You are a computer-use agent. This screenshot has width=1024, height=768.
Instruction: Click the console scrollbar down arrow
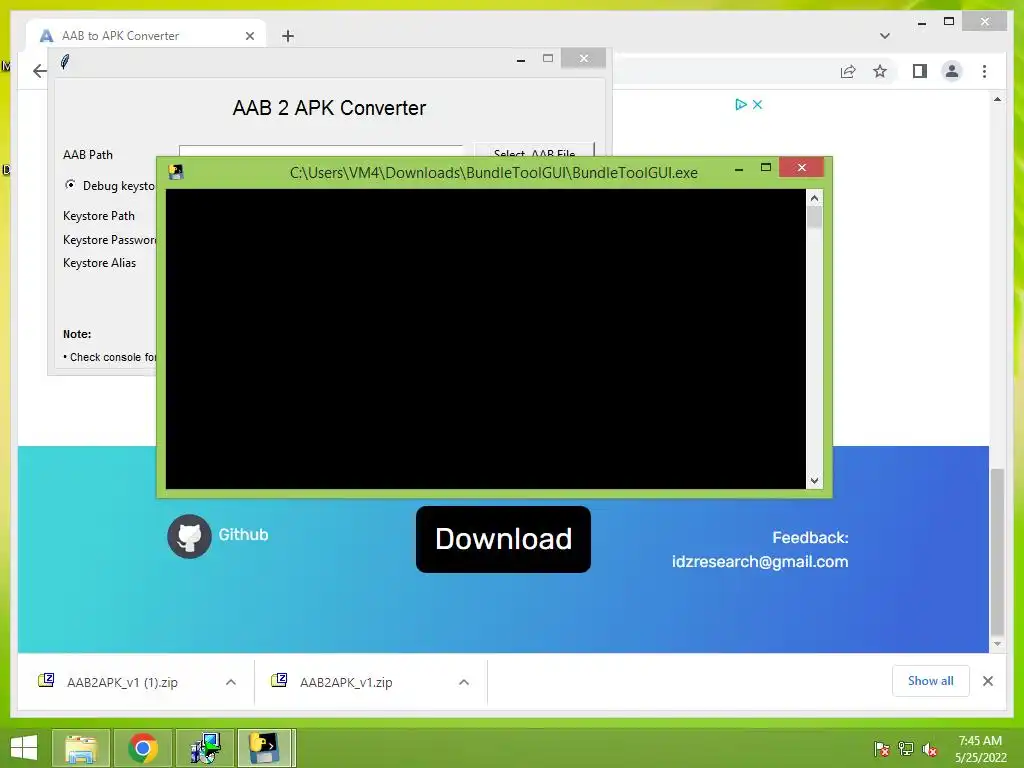coord(814,481)
